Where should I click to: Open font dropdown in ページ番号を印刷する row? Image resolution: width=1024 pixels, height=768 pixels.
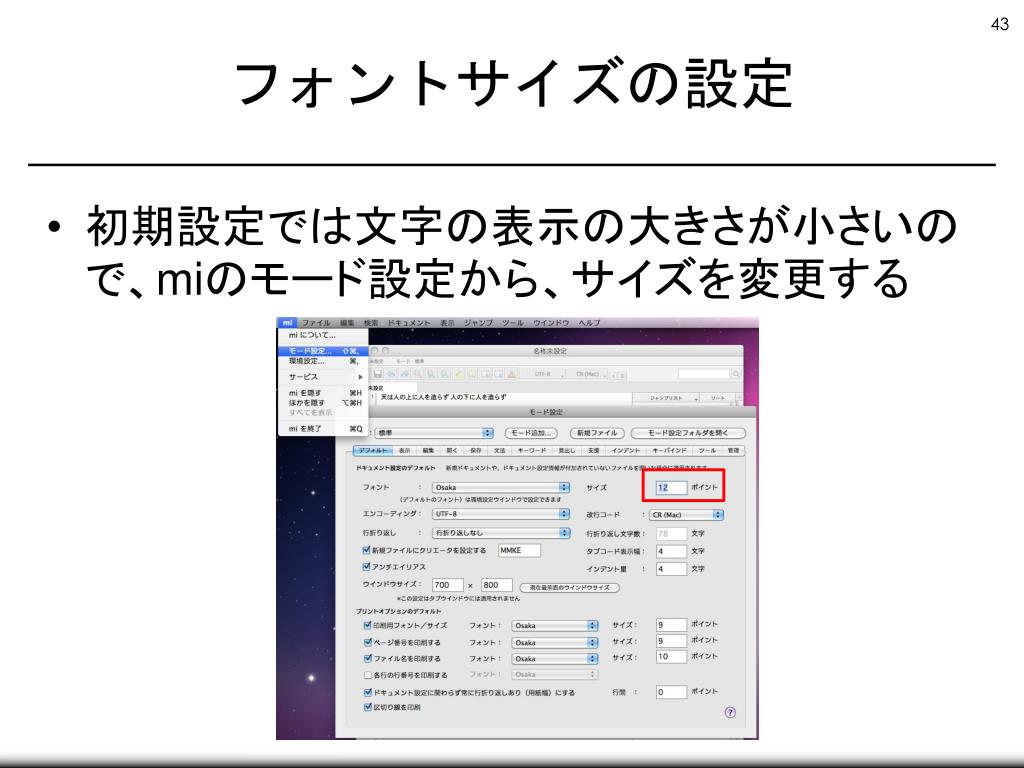[x=554, y=643]
